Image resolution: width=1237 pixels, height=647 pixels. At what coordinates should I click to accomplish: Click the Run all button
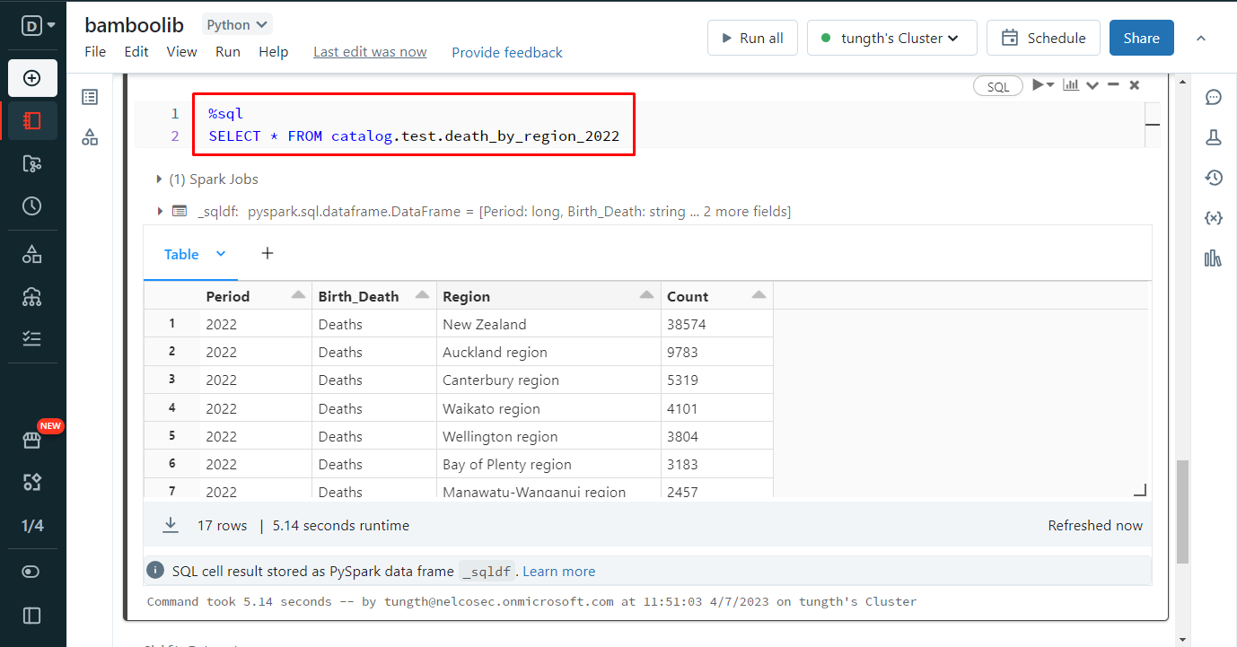(751, 38)
